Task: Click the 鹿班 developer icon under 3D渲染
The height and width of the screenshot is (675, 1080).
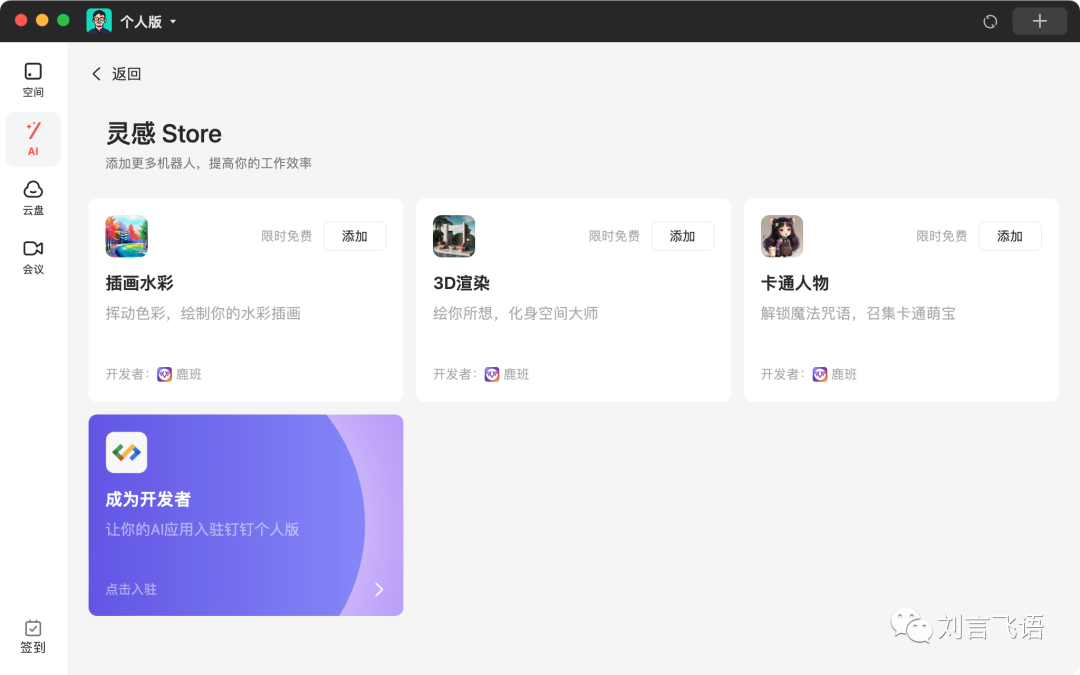Action: pyautogui.click(x=492, y=374)
